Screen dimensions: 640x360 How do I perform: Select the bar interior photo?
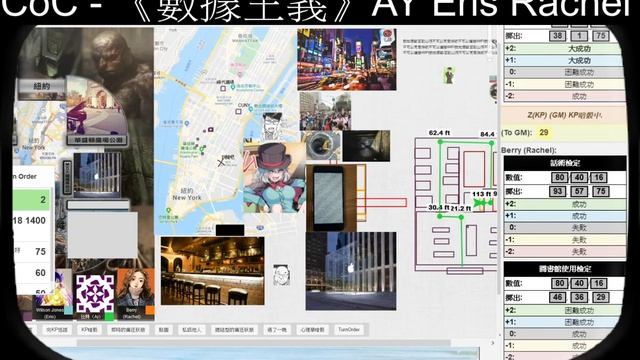pos(212,271)
